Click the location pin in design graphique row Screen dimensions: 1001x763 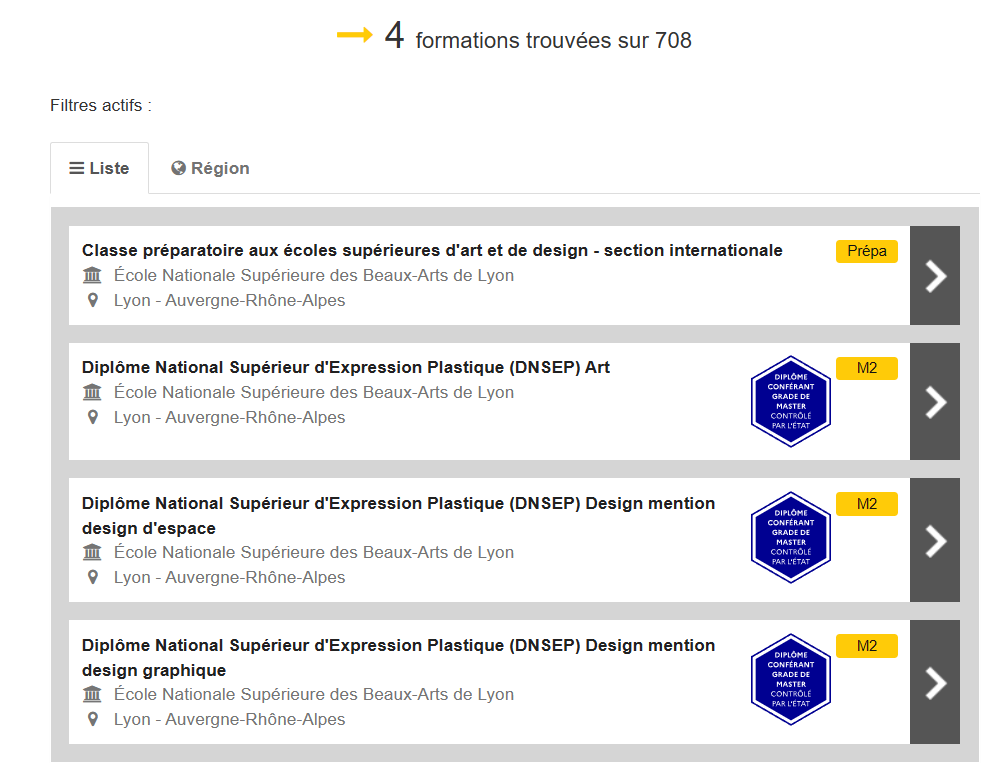point(93,719)
